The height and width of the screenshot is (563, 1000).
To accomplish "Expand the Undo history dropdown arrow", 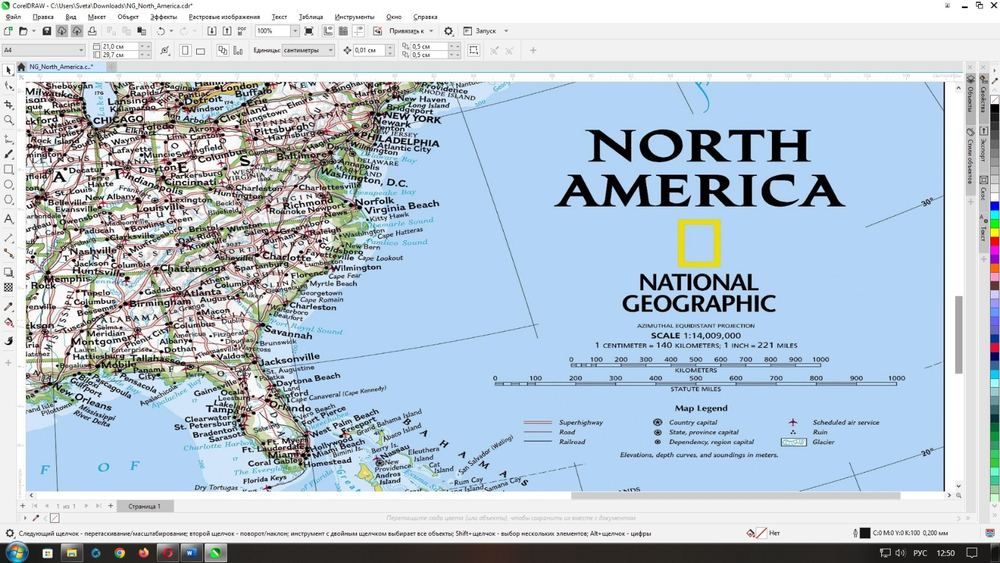I will [171, 31].
